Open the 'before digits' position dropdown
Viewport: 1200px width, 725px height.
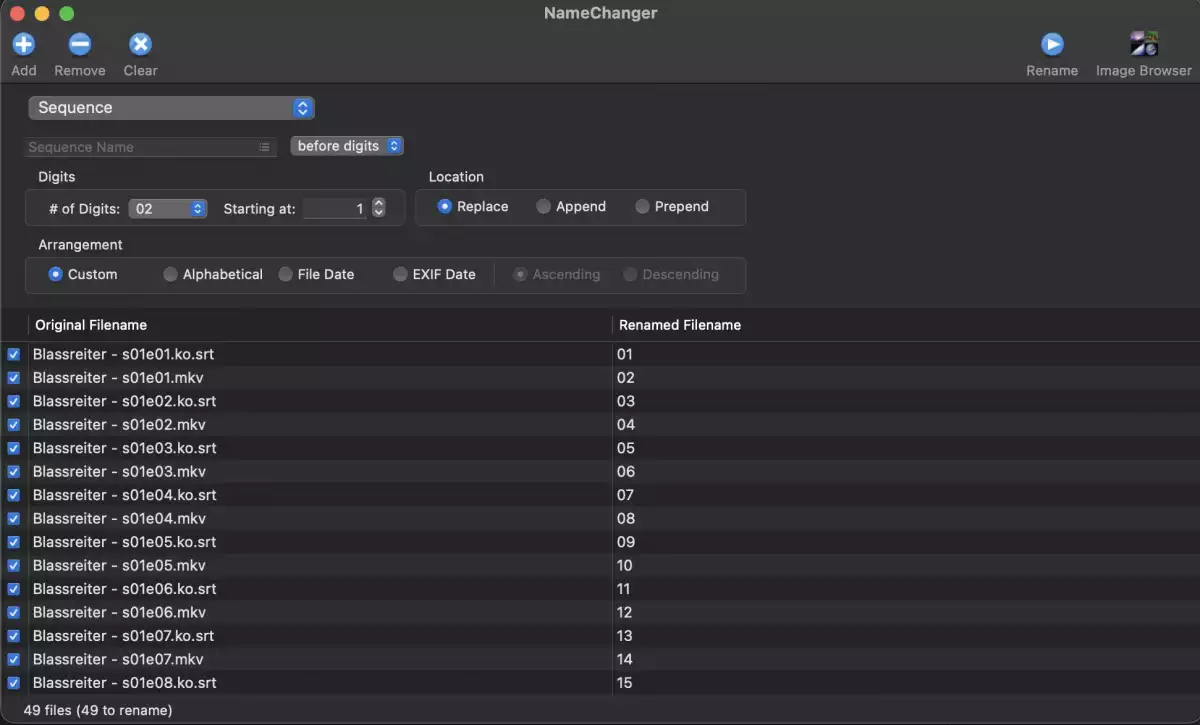347,146
